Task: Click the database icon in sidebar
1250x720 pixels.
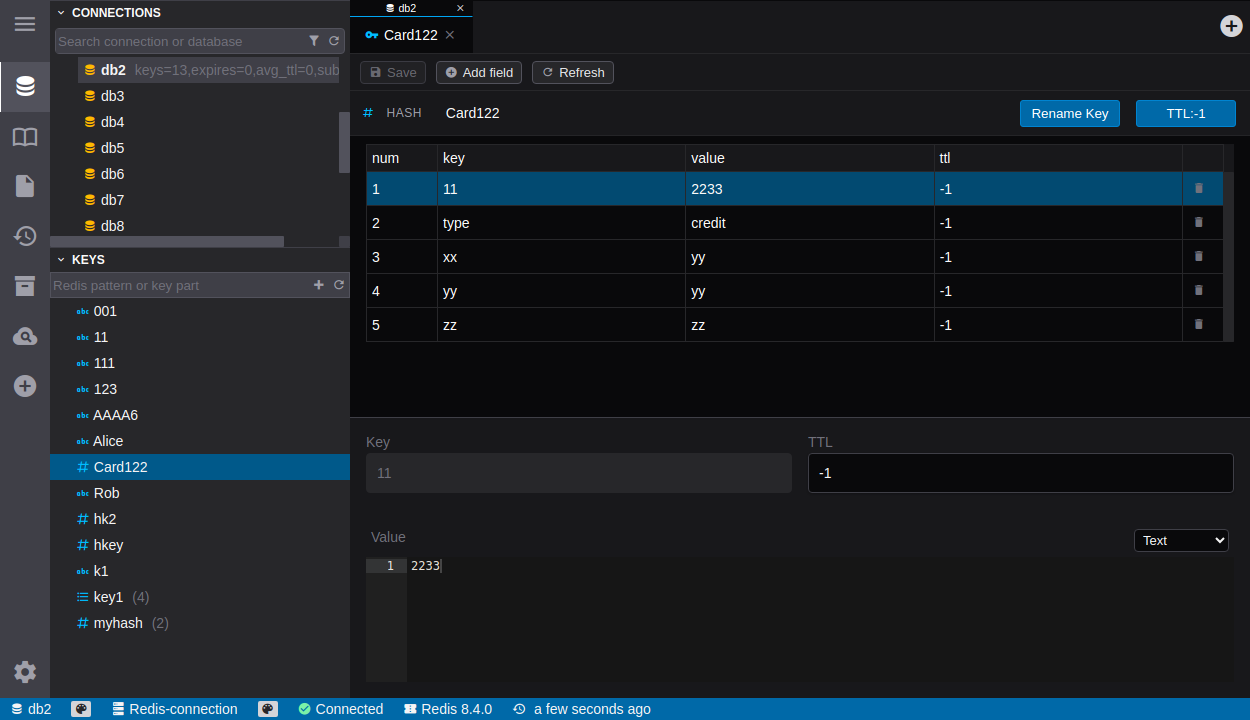Action: pyautogui.click(x=25, y=87)
